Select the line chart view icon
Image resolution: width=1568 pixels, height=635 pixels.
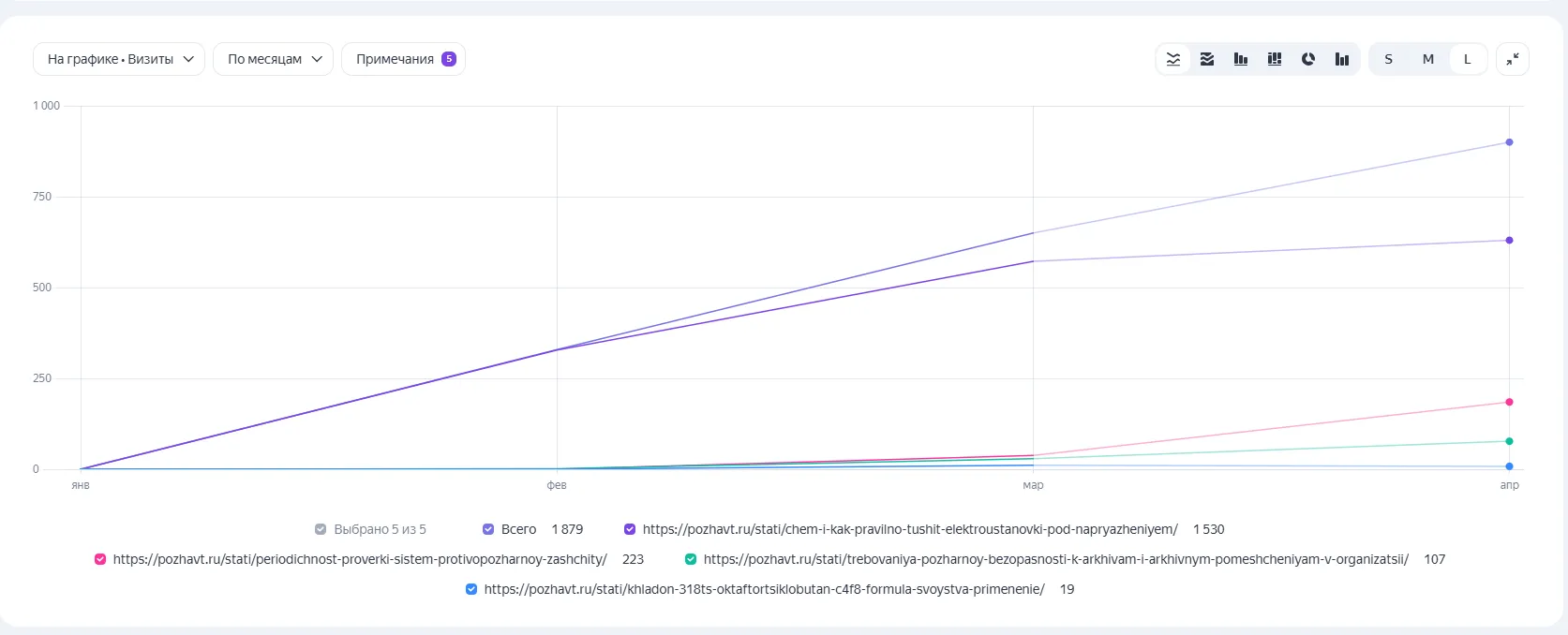click(x=1173, y=59)
